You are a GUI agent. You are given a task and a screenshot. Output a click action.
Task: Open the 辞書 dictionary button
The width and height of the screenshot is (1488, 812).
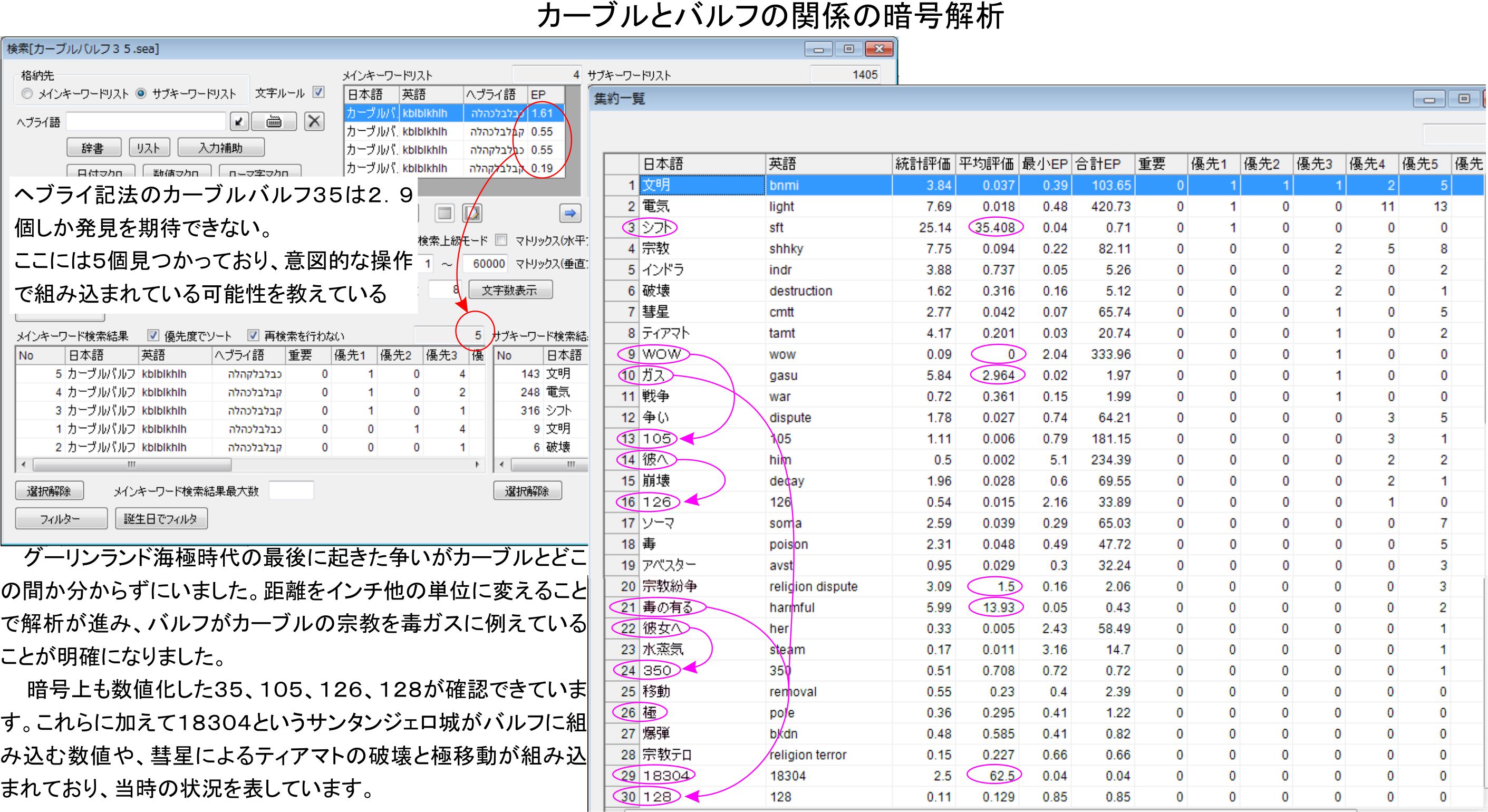pos(93,148)
